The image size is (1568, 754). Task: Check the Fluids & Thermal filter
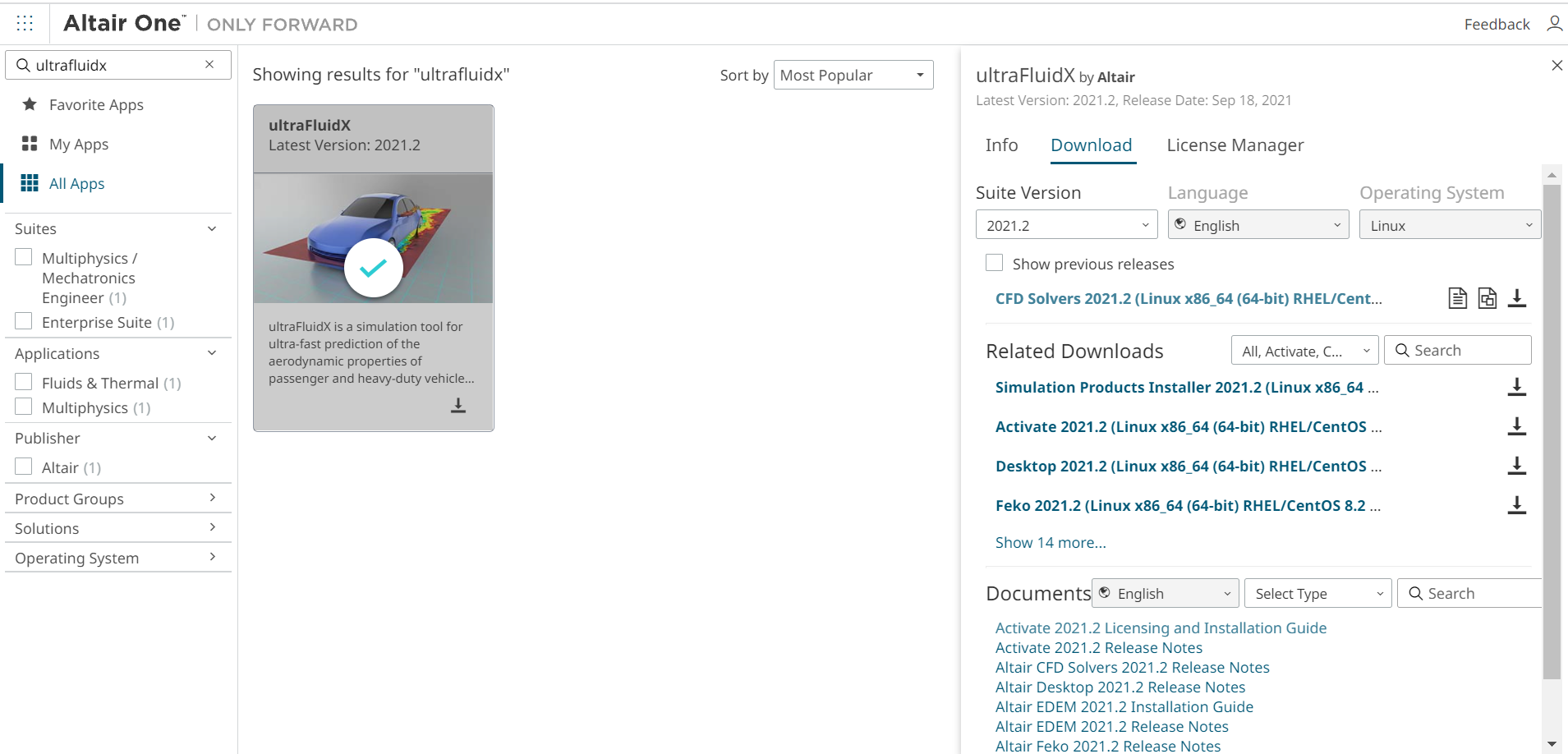[x=25, y=382]
